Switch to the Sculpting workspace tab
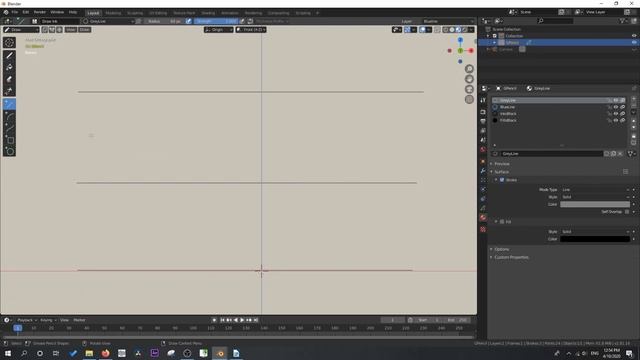The image size is (640, 360). 135,13
